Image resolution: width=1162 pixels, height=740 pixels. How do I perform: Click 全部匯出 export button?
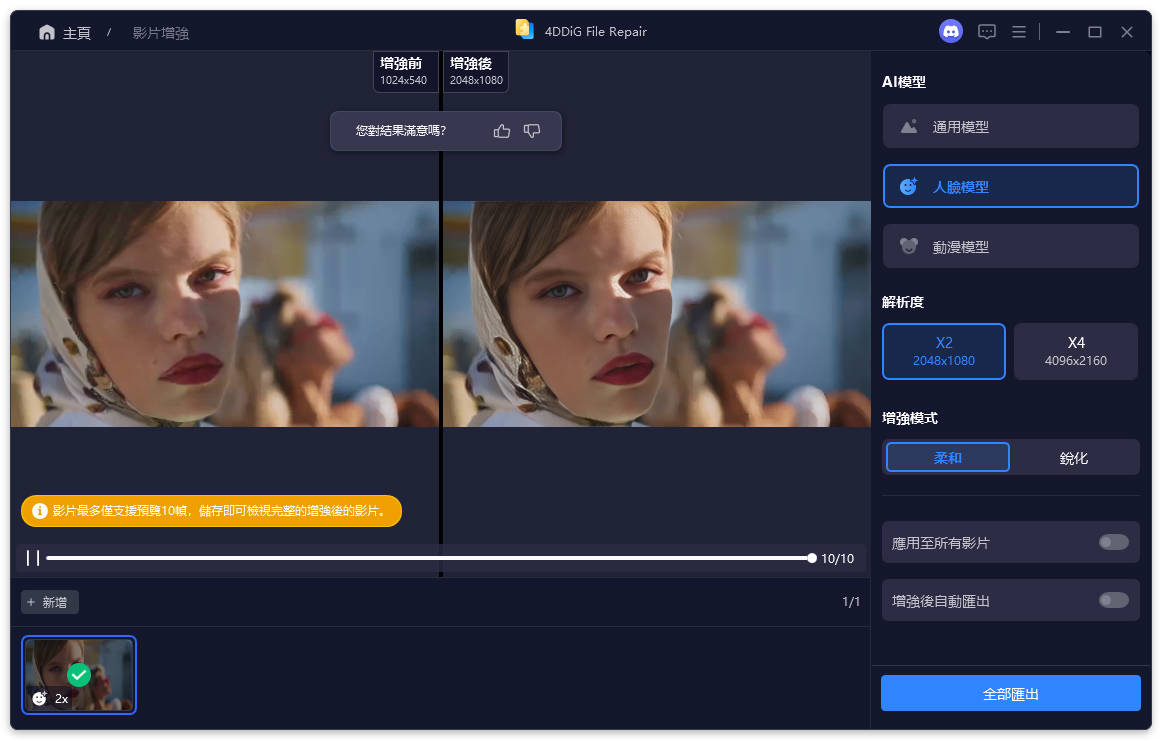tap(1011, 693)
